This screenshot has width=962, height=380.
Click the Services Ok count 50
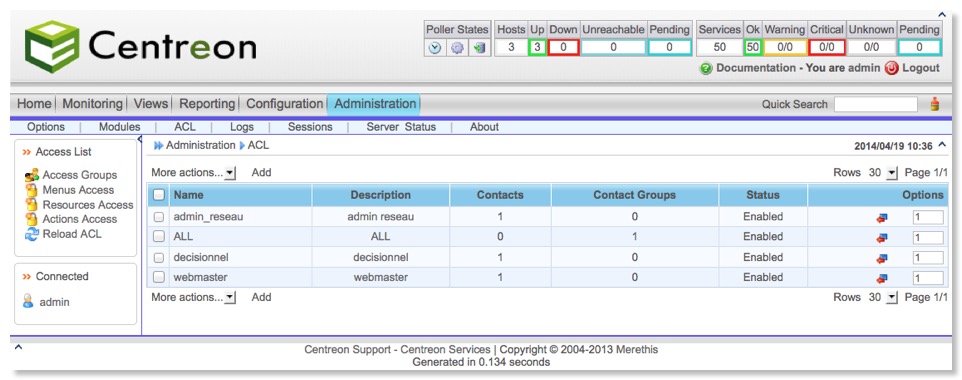[753, 48]
